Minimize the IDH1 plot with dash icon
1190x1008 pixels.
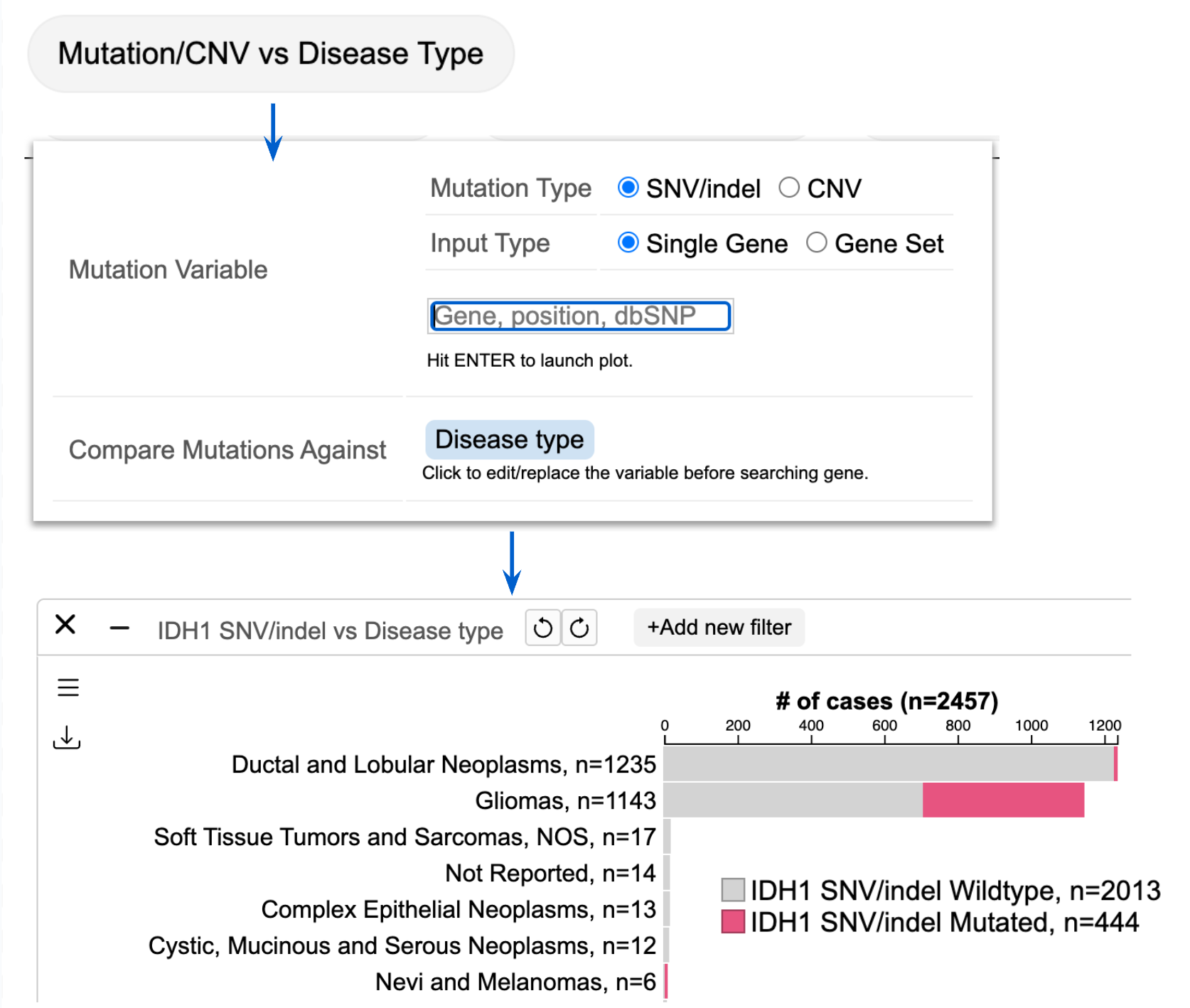point(119,628)
